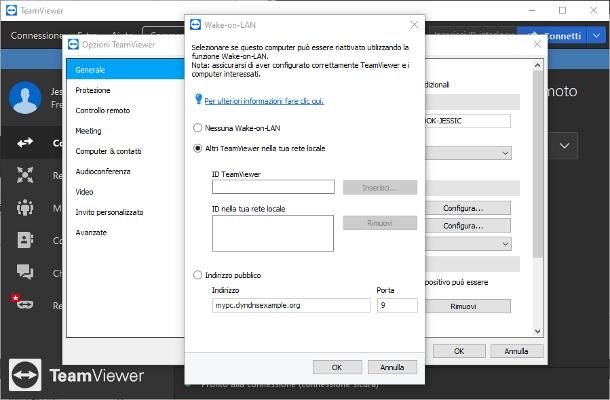Click Annulla in the Wake-on-LAN dialog

pos(392,367)
